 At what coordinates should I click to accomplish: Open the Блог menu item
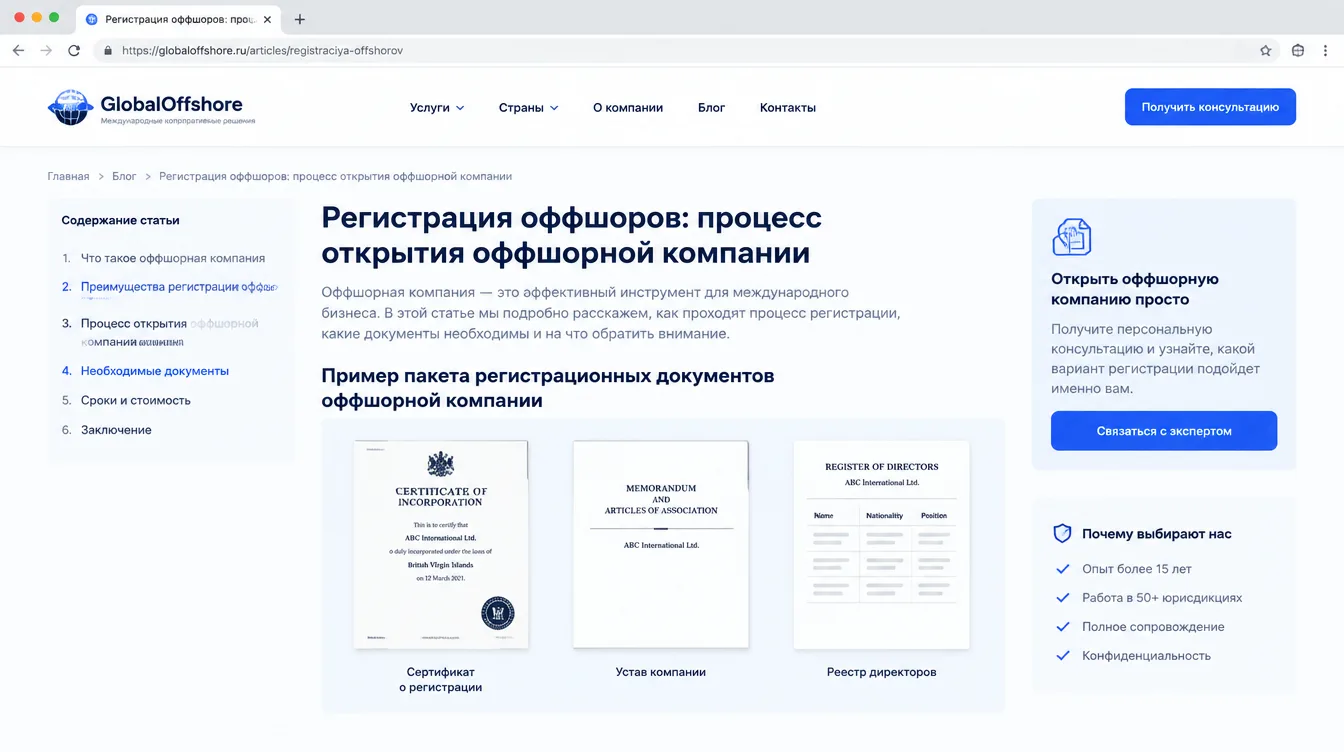(711, 107)
